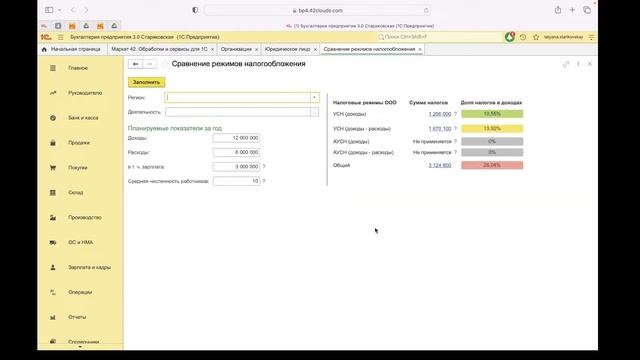Open the ОС и НМА section

click(80, 242)
